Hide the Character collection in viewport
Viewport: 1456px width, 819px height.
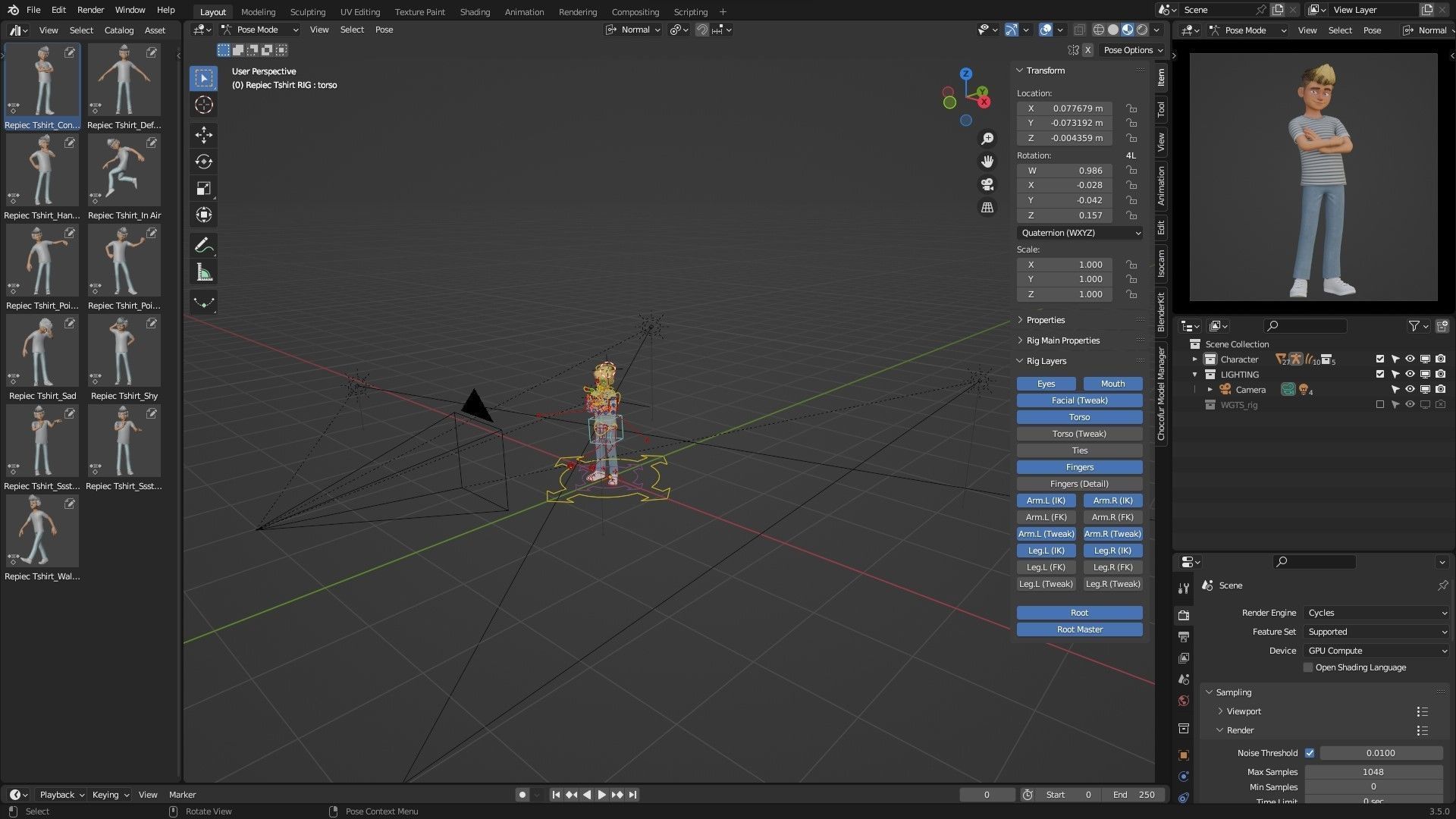[1410, 359]
